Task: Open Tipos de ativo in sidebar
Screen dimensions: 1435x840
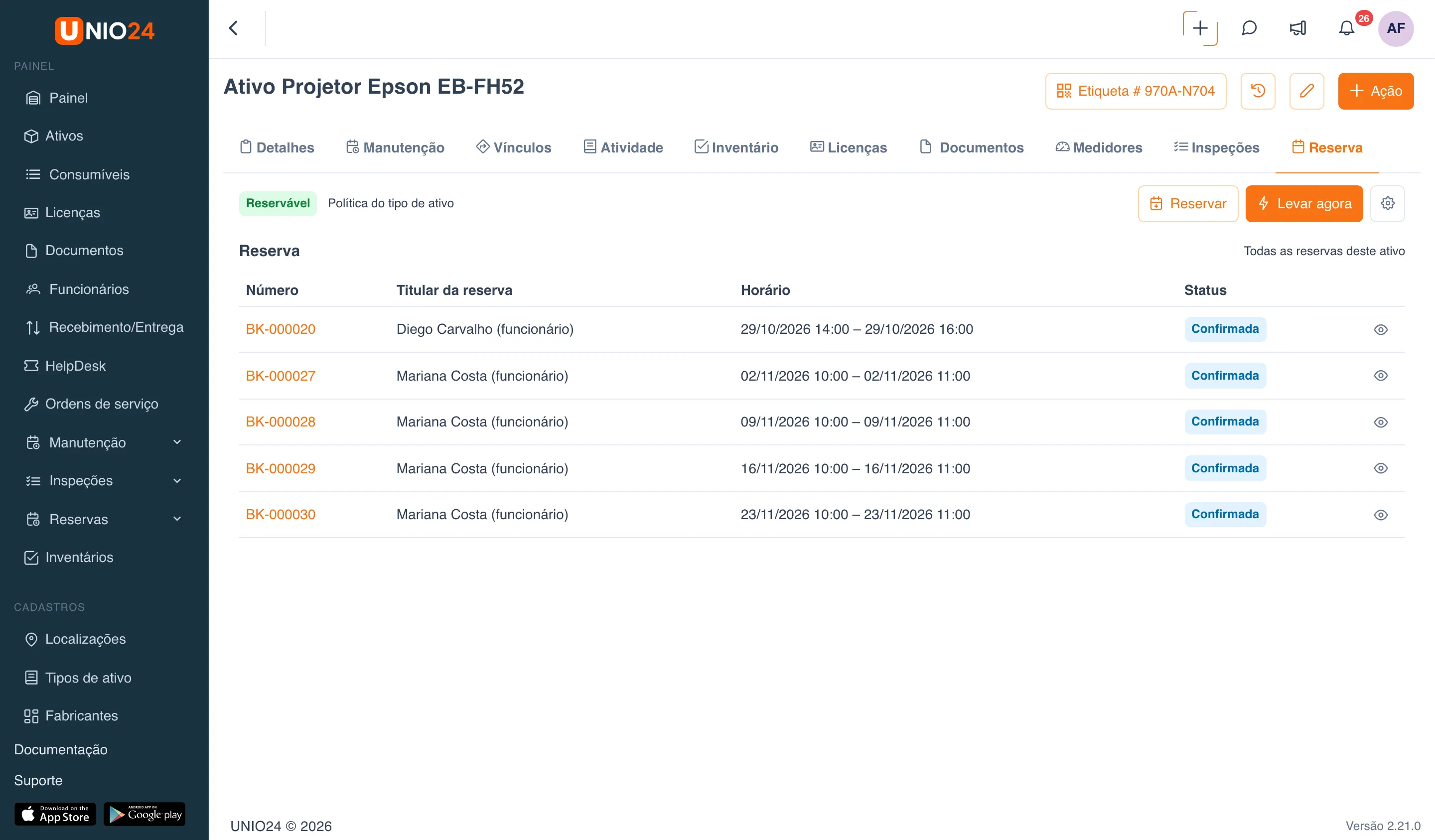Action: tap(78, 678)
